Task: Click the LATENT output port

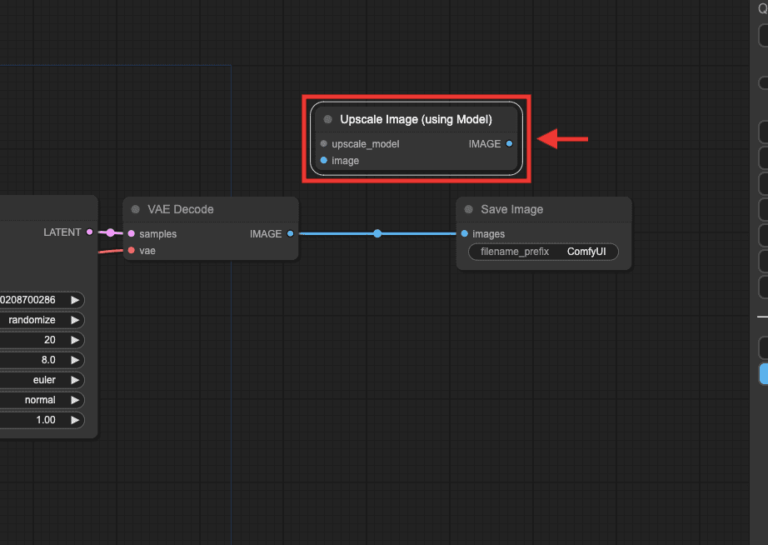Action: point(90,232)
